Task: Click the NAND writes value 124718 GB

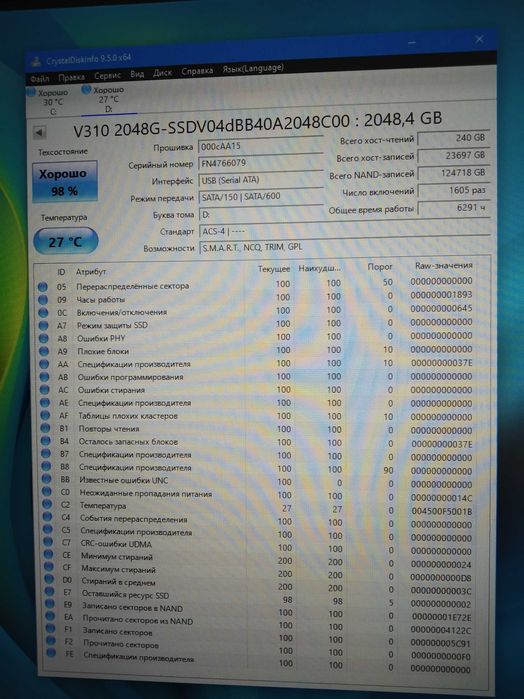Action: coord(454,173)
